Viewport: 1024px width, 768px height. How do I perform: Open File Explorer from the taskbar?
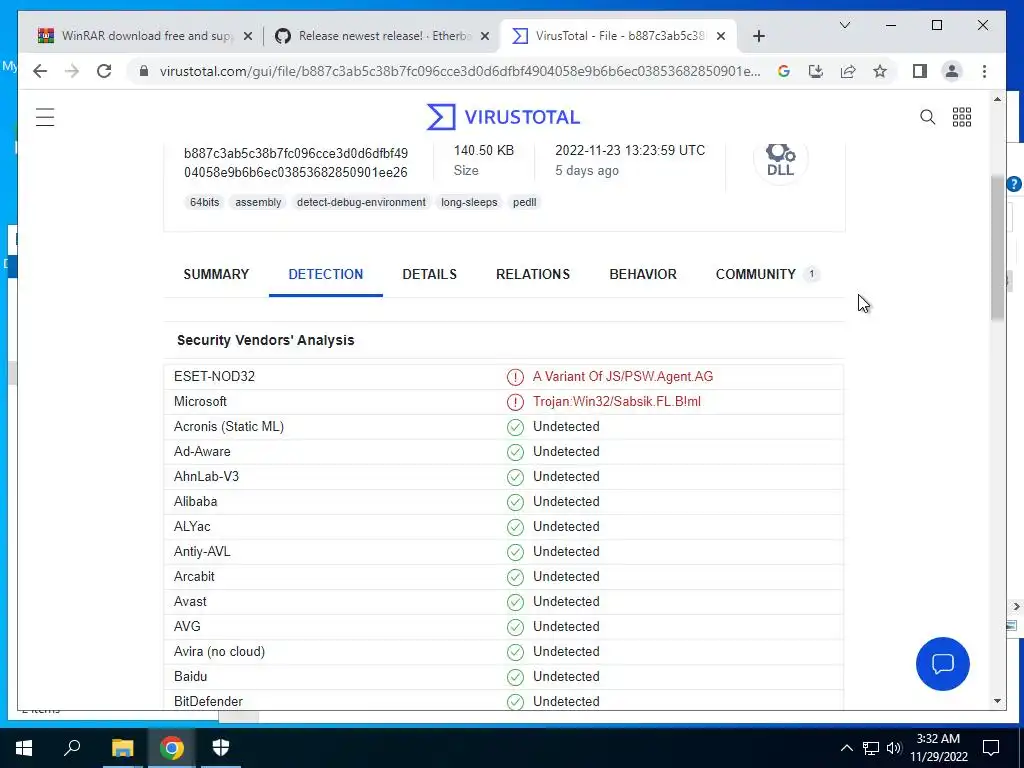point(122,748)
